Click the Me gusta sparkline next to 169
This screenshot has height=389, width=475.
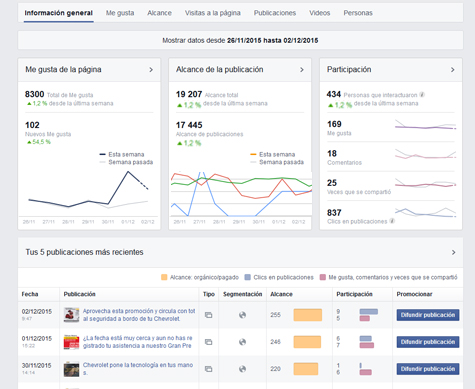[425, 125]
